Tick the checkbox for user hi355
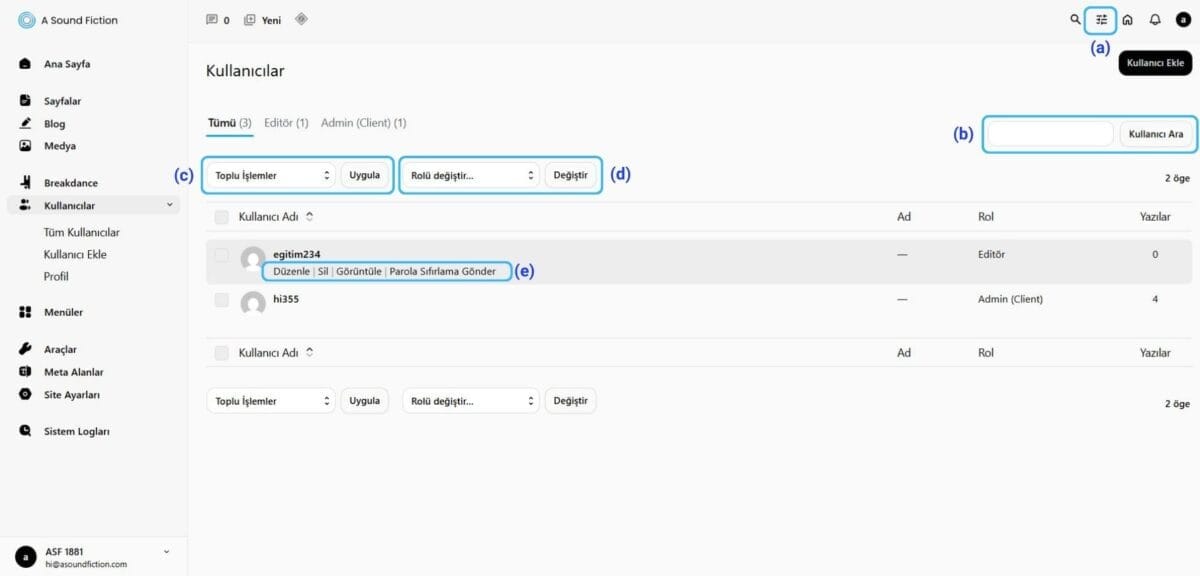The height and width of the screenshot is (576, 1200). point(222,298)
